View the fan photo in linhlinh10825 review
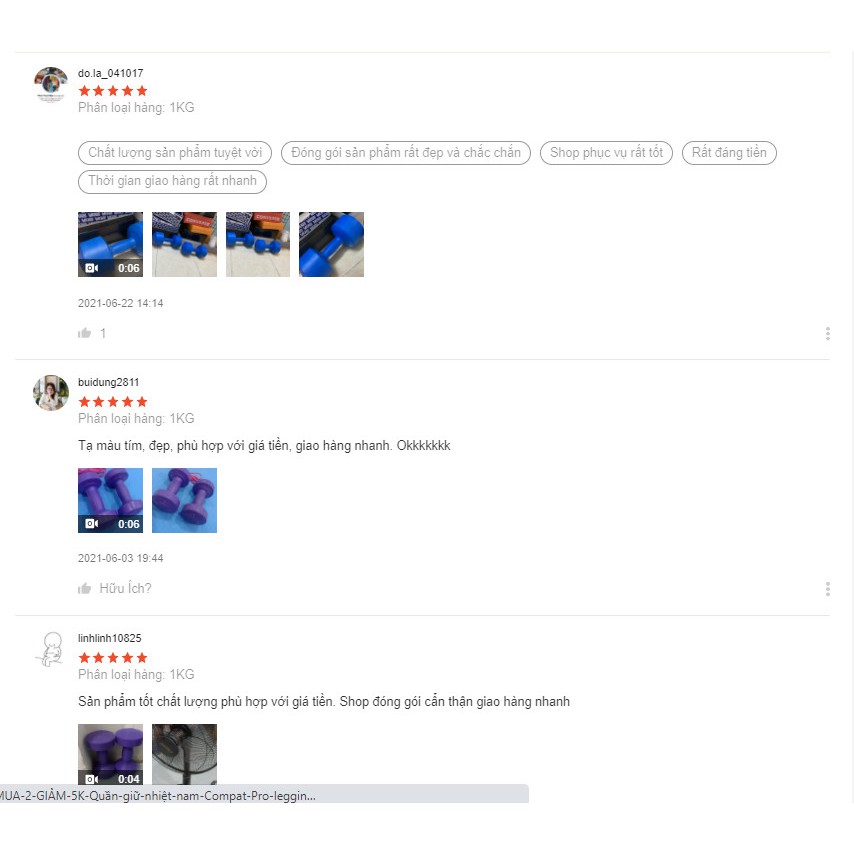The height and width of the screenshot is (854, 854). [x=184, y=754]
